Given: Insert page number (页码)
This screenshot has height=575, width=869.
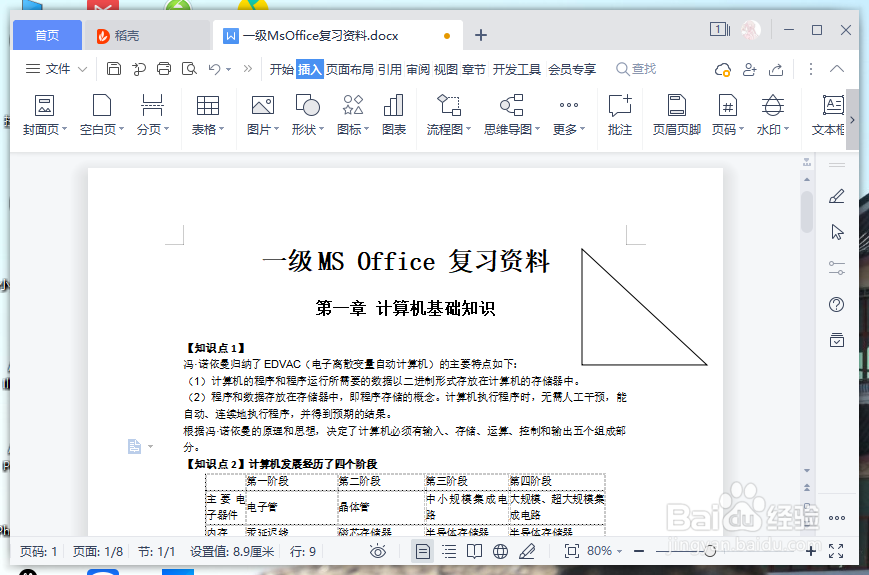Looking at the screenshot, I should 728,115.
